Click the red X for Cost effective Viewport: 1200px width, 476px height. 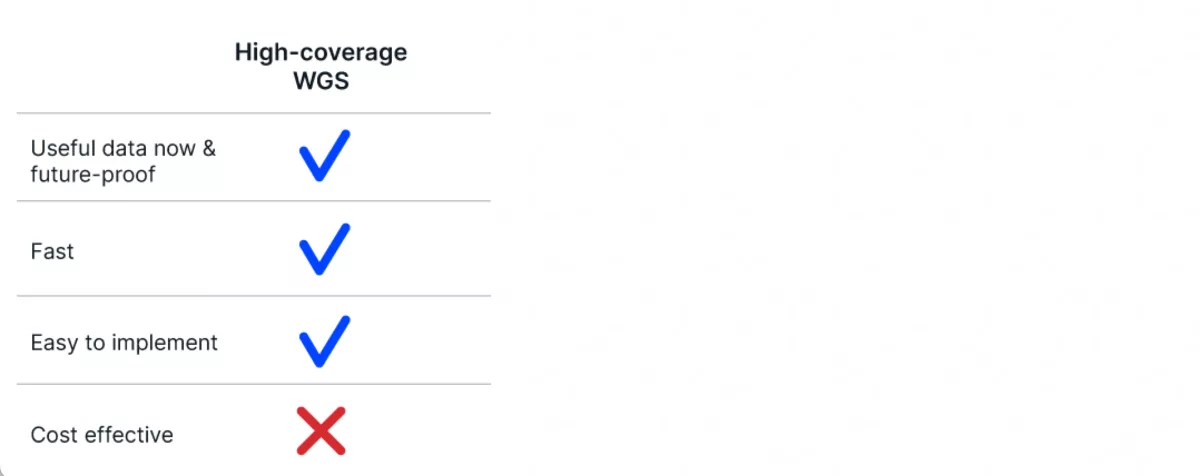[x=321, y=431]
